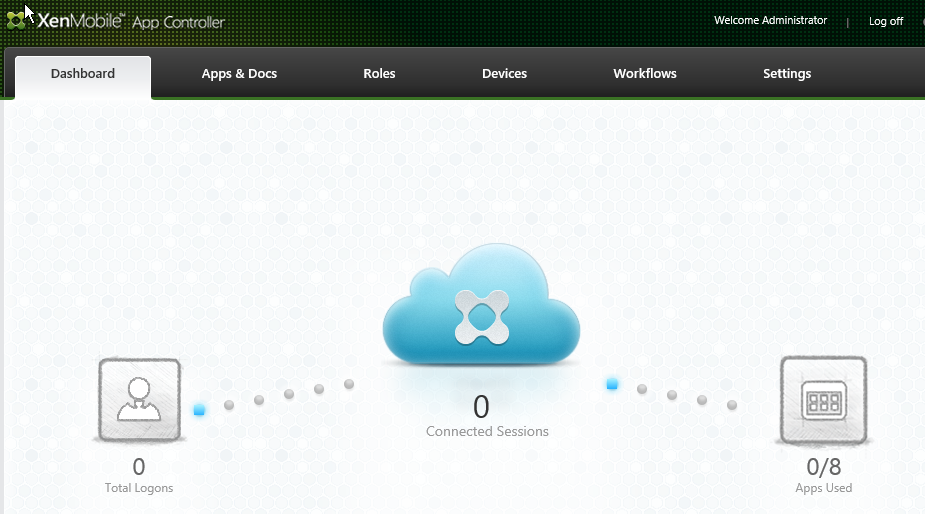The width and height of the screenshot is (925, 514).
Task: Switch to the Dashboard tab
Action: (83, 74)
